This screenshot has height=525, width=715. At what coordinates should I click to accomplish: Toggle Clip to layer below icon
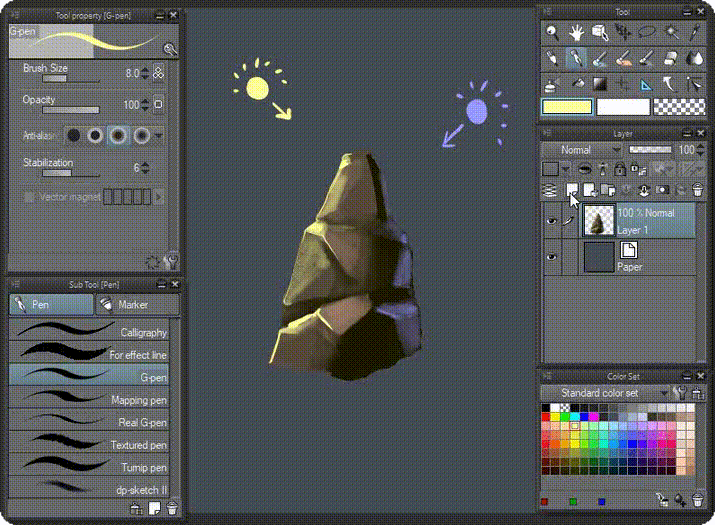tap(585, 169)
